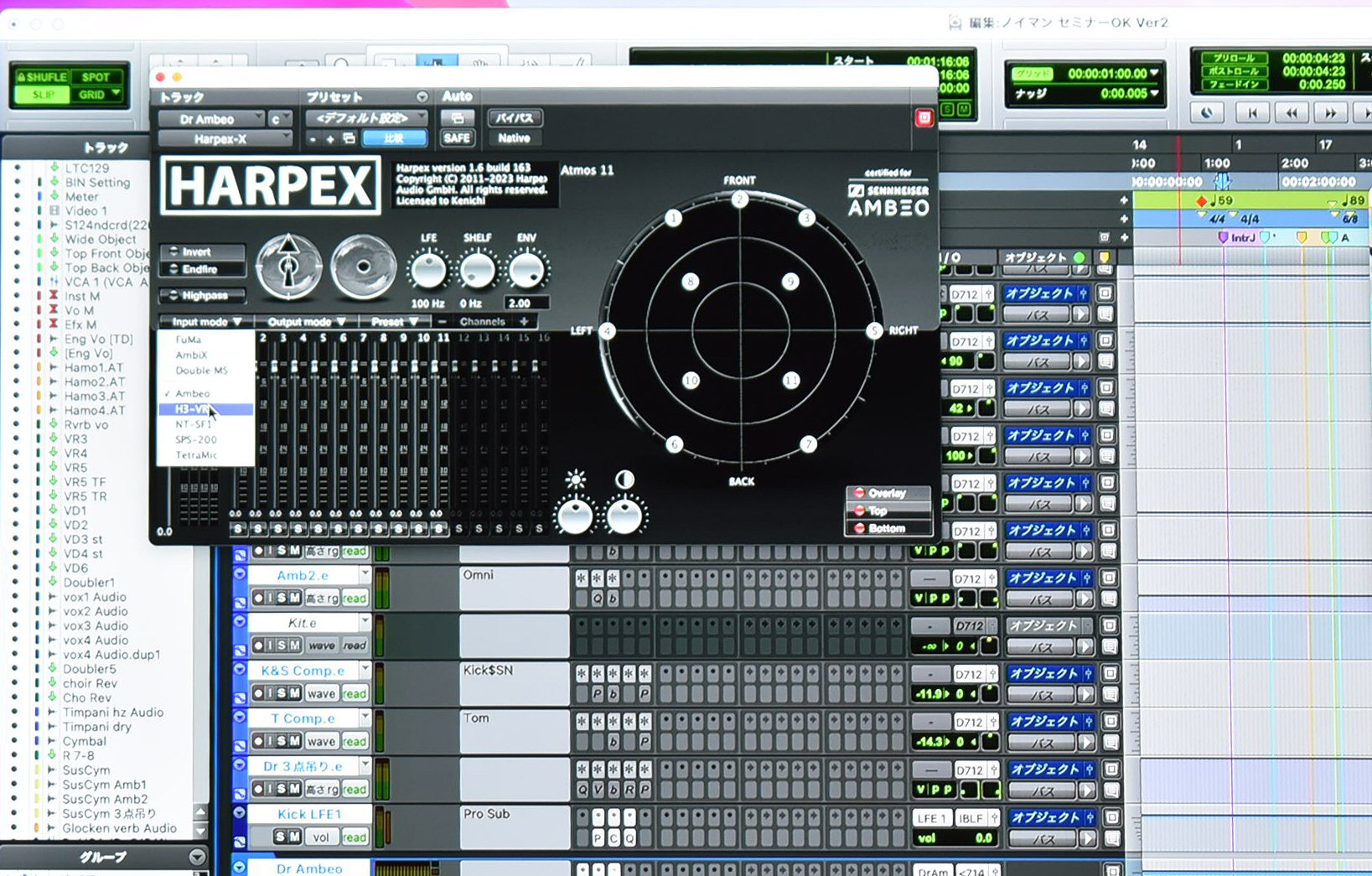Adjust the LFE knob in Harpex
The width and height of the screenshot is (1372, 876).
tap(428, 271)
